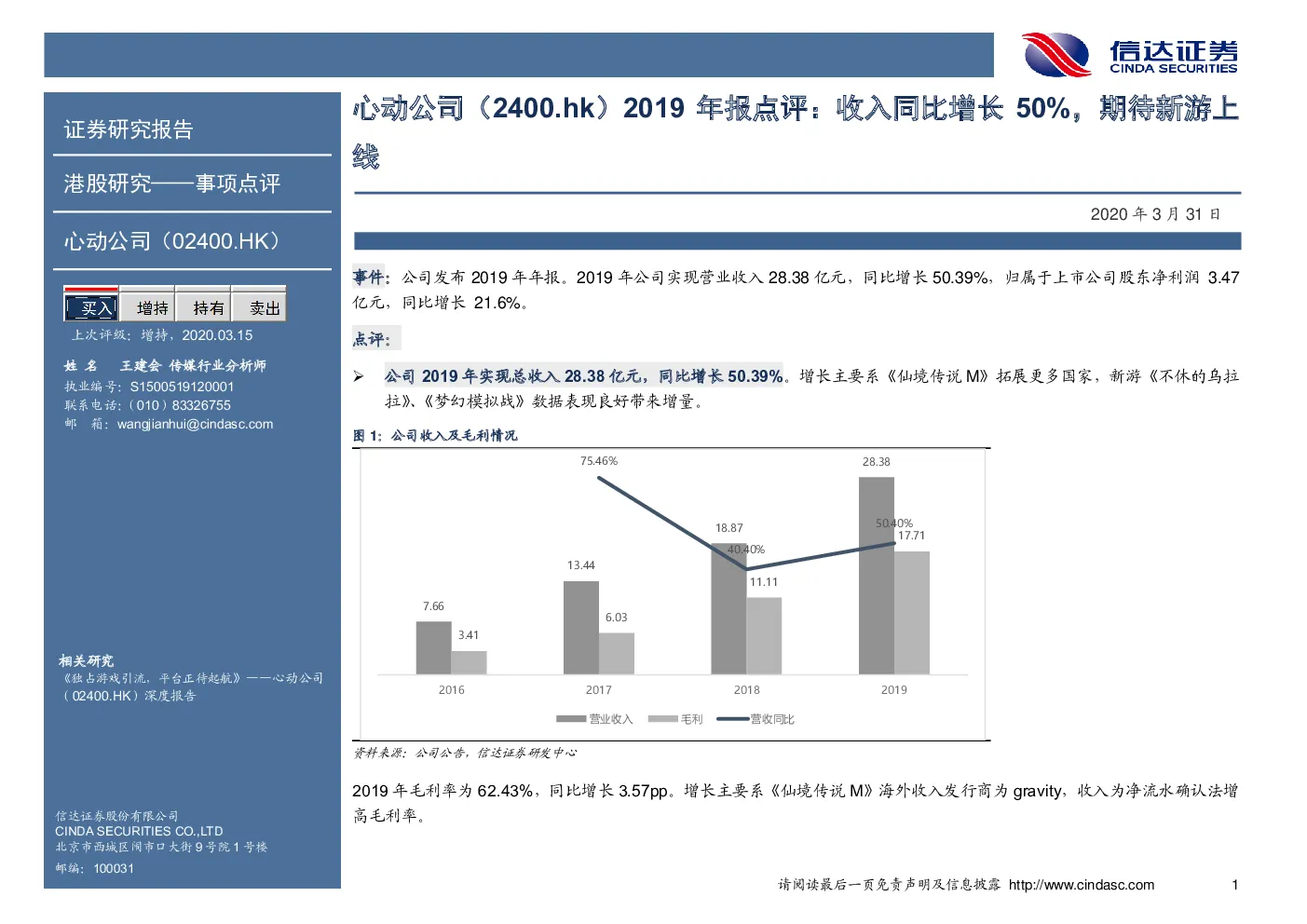This screenshot has height=924, width=1307.
Task: Click the 13.44 bar value label
Action: pos(581,565)
